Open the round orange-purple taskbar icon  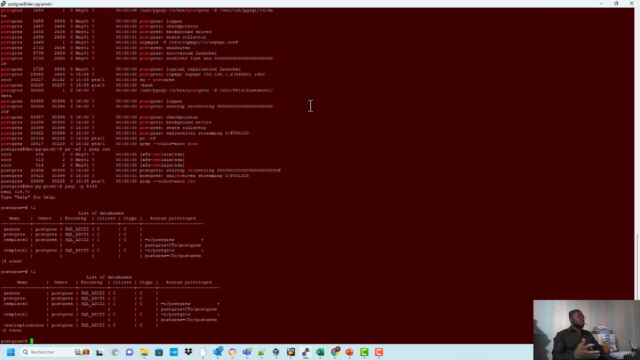point(232,352)
